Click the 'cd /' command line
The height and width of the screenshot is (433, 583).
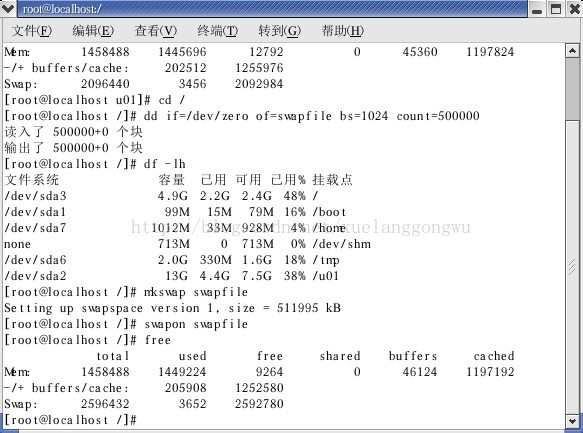(94, 100)
